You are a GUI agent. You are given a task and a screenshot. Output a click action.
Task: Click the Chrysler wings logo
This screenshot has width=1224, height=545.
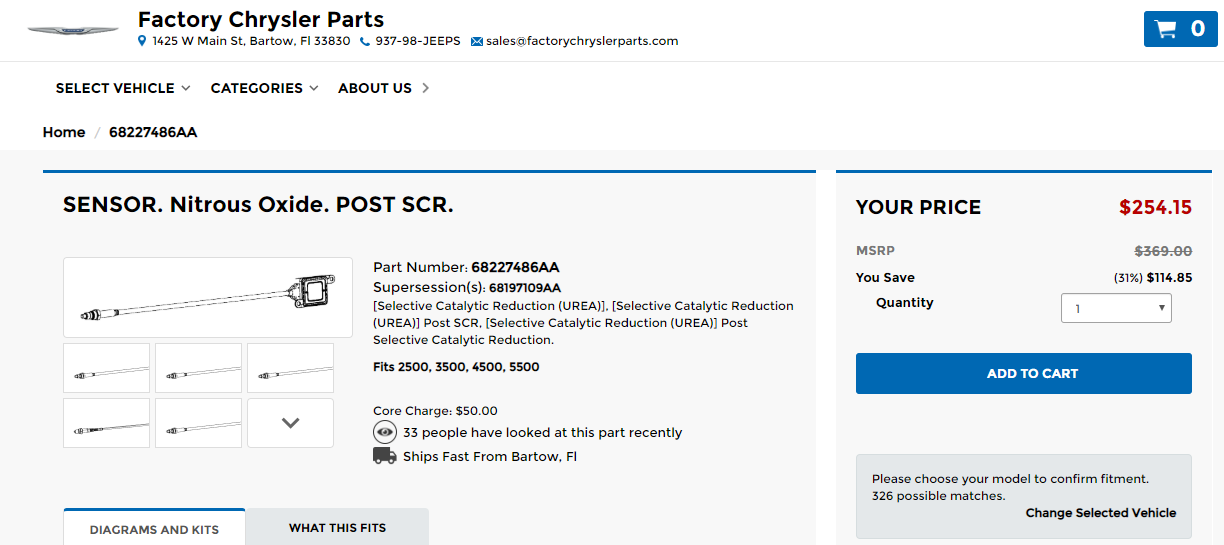tap(73, 31)
